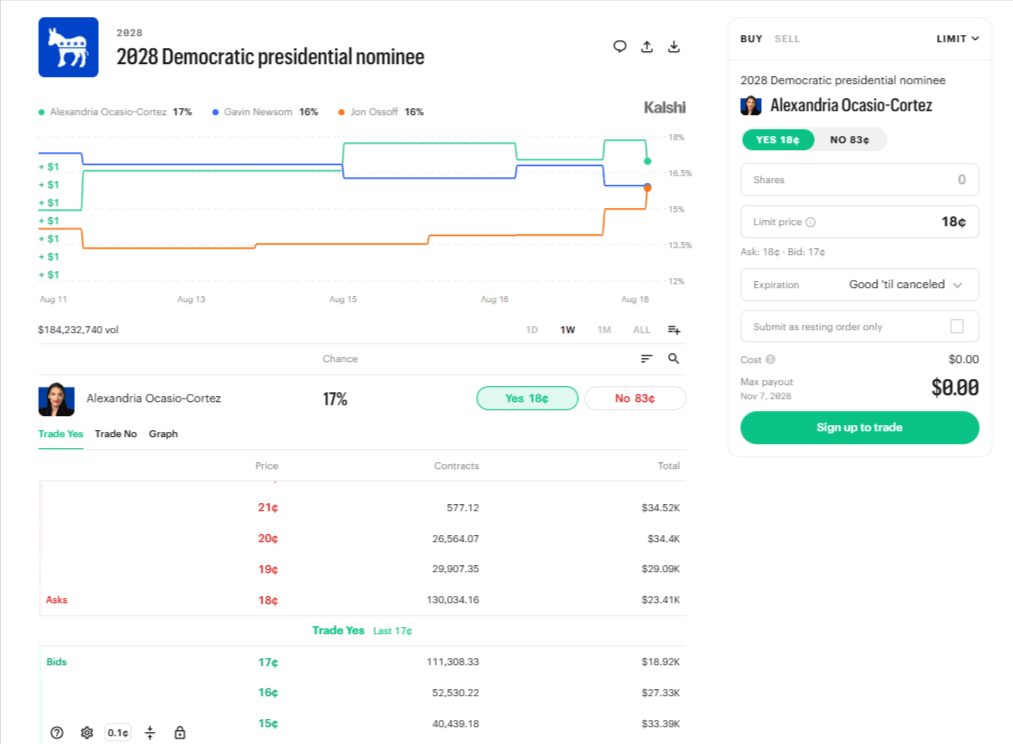Toggle the Alexandria Ocasio-Cortez chart legend
Viewport: 1013px width, 744px height.
point(115,112)
